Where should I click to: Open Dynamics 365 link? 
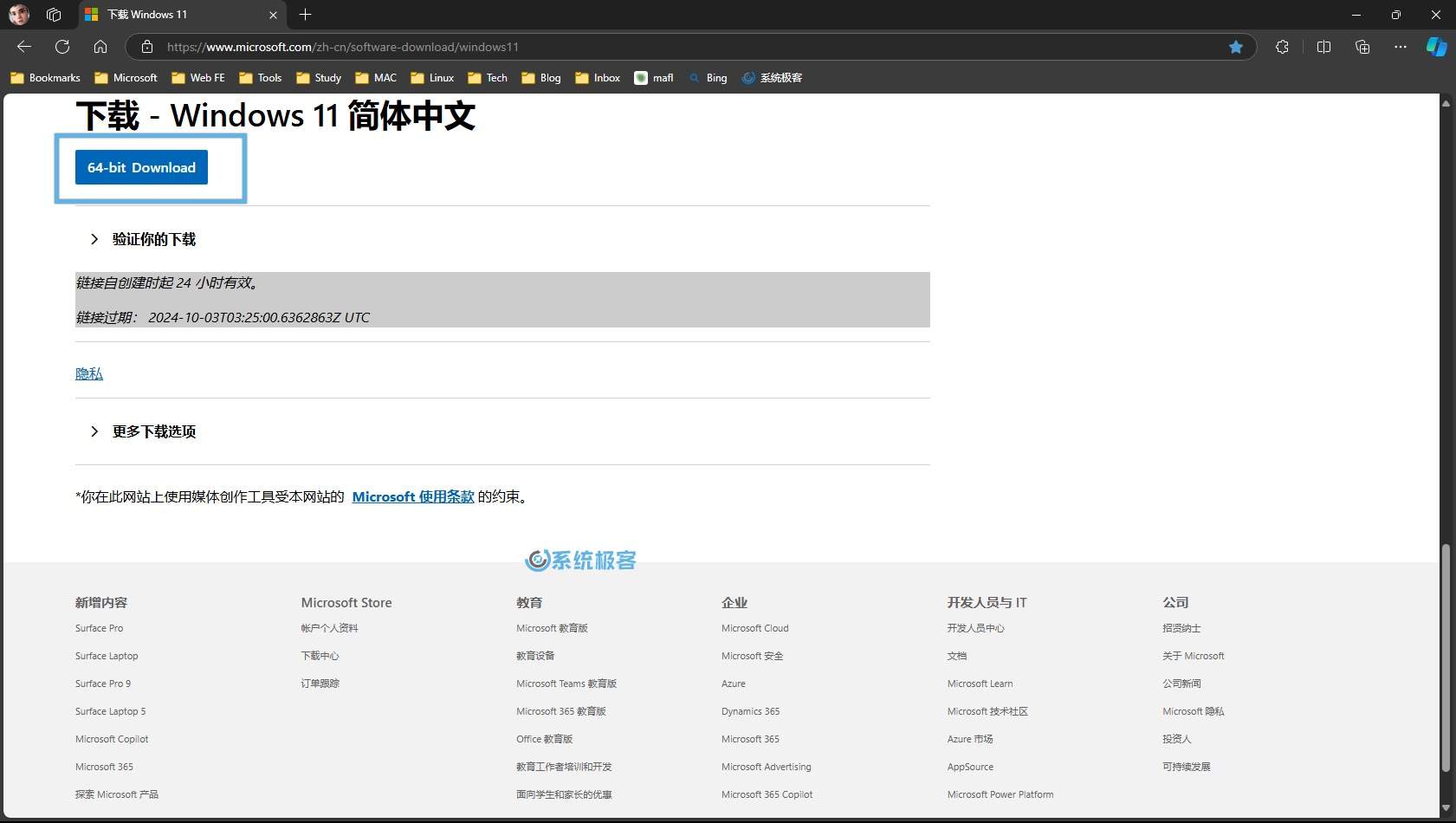750,711
